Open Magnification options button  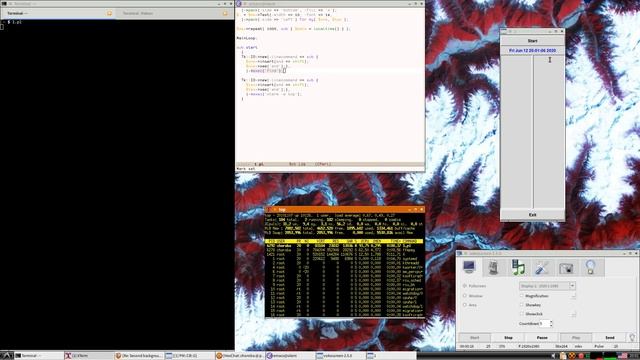coord(573,296)
